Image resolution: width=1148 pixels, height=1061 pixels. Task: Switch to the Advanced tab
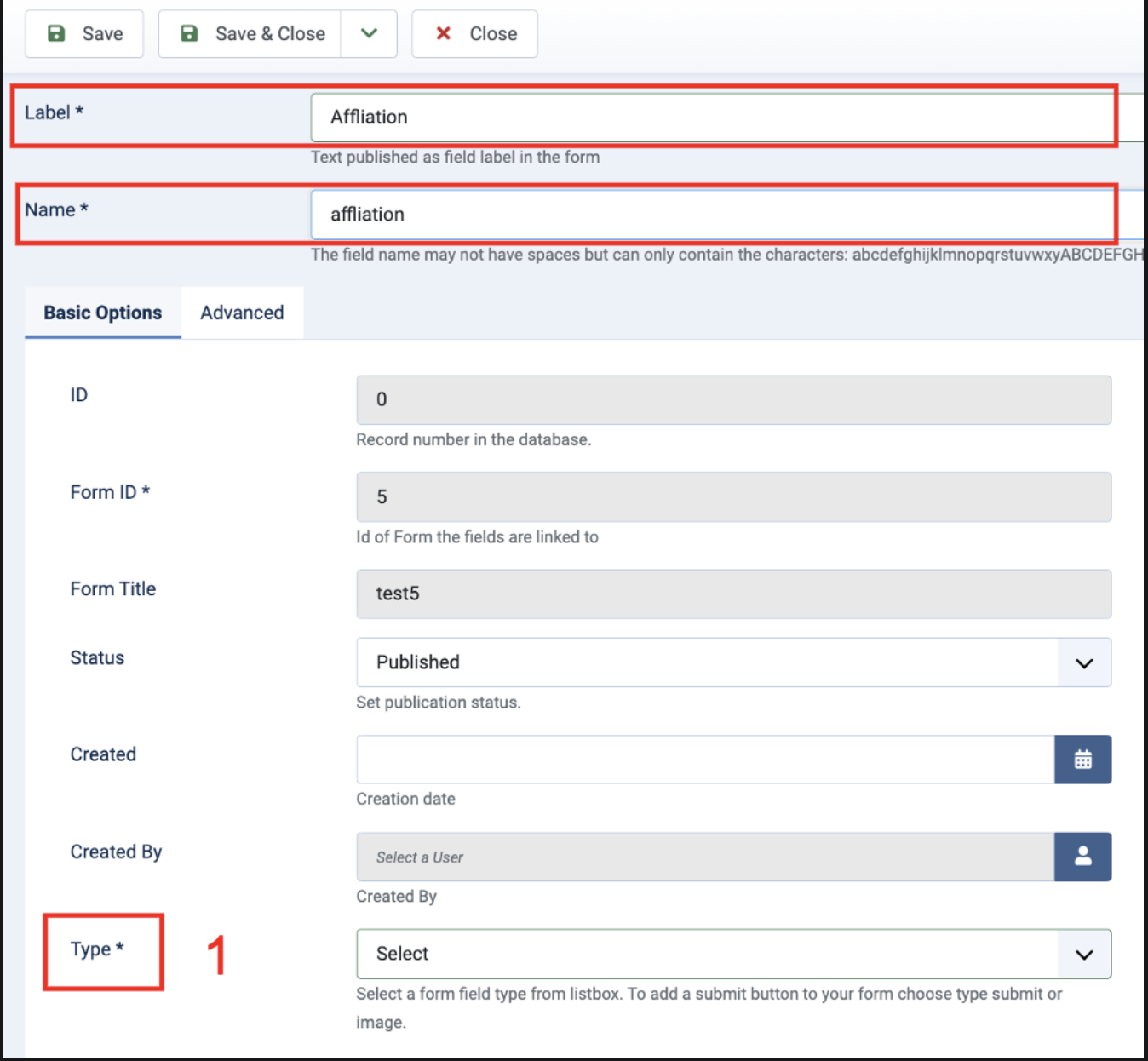click(x=242, y=313)
